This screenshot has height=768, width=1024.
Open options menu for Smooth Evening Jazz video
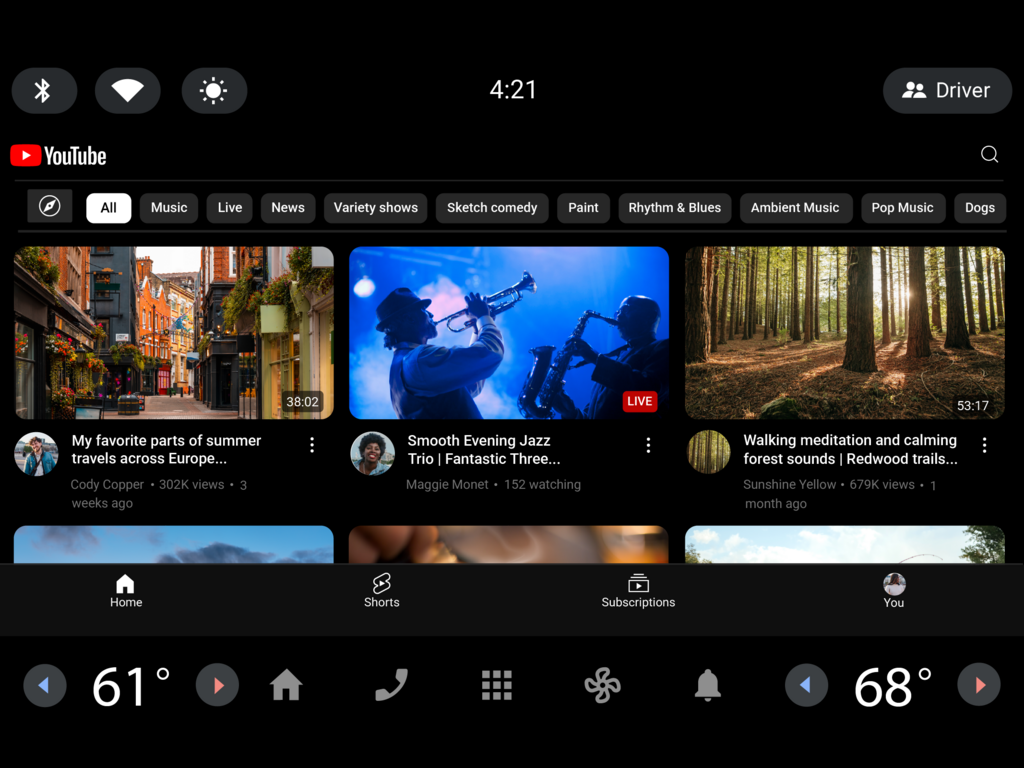[648, 445]
